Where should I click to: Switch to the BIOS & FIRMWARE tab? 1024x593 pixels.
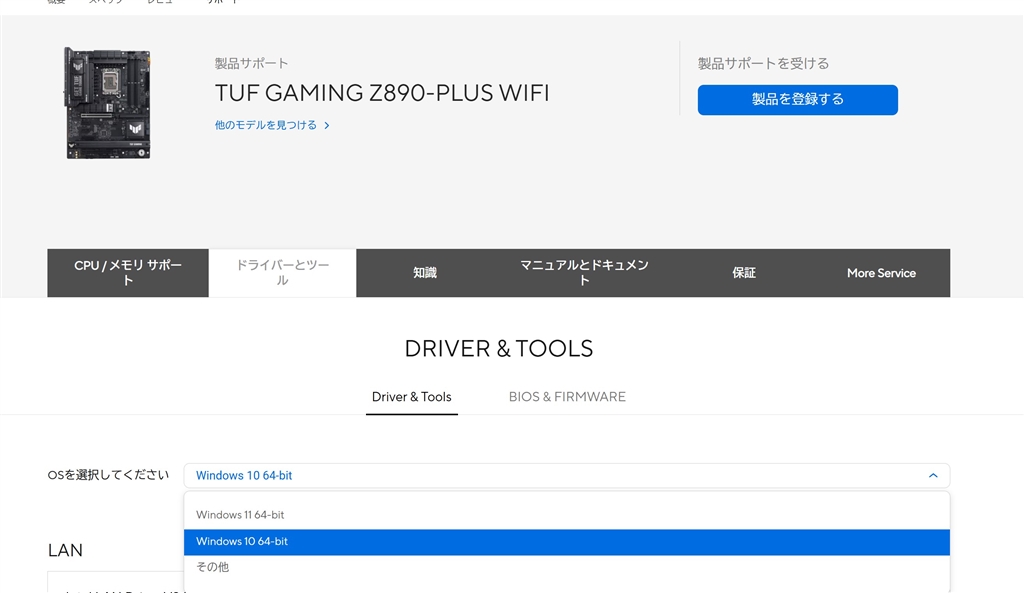[567, 396]
